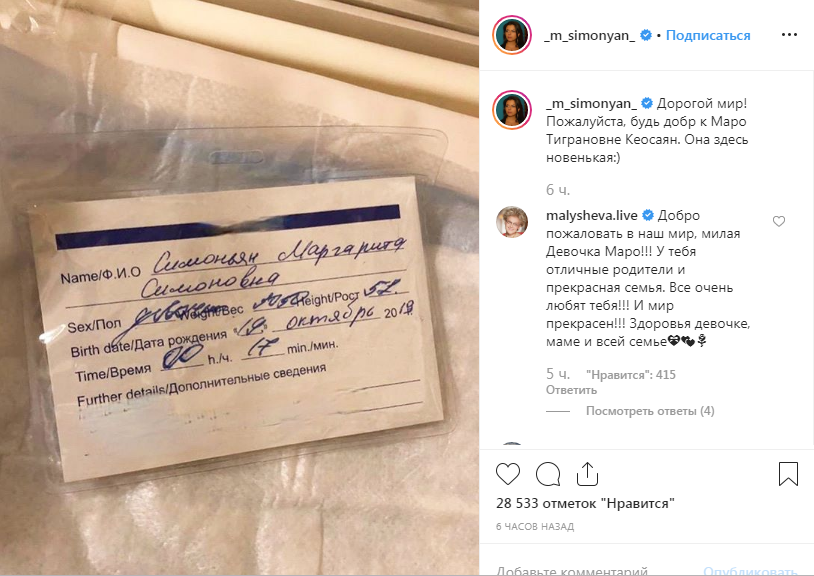Open _m_simonyan_ profile avatar in header
814x576 pixels.
click(512, 35)
